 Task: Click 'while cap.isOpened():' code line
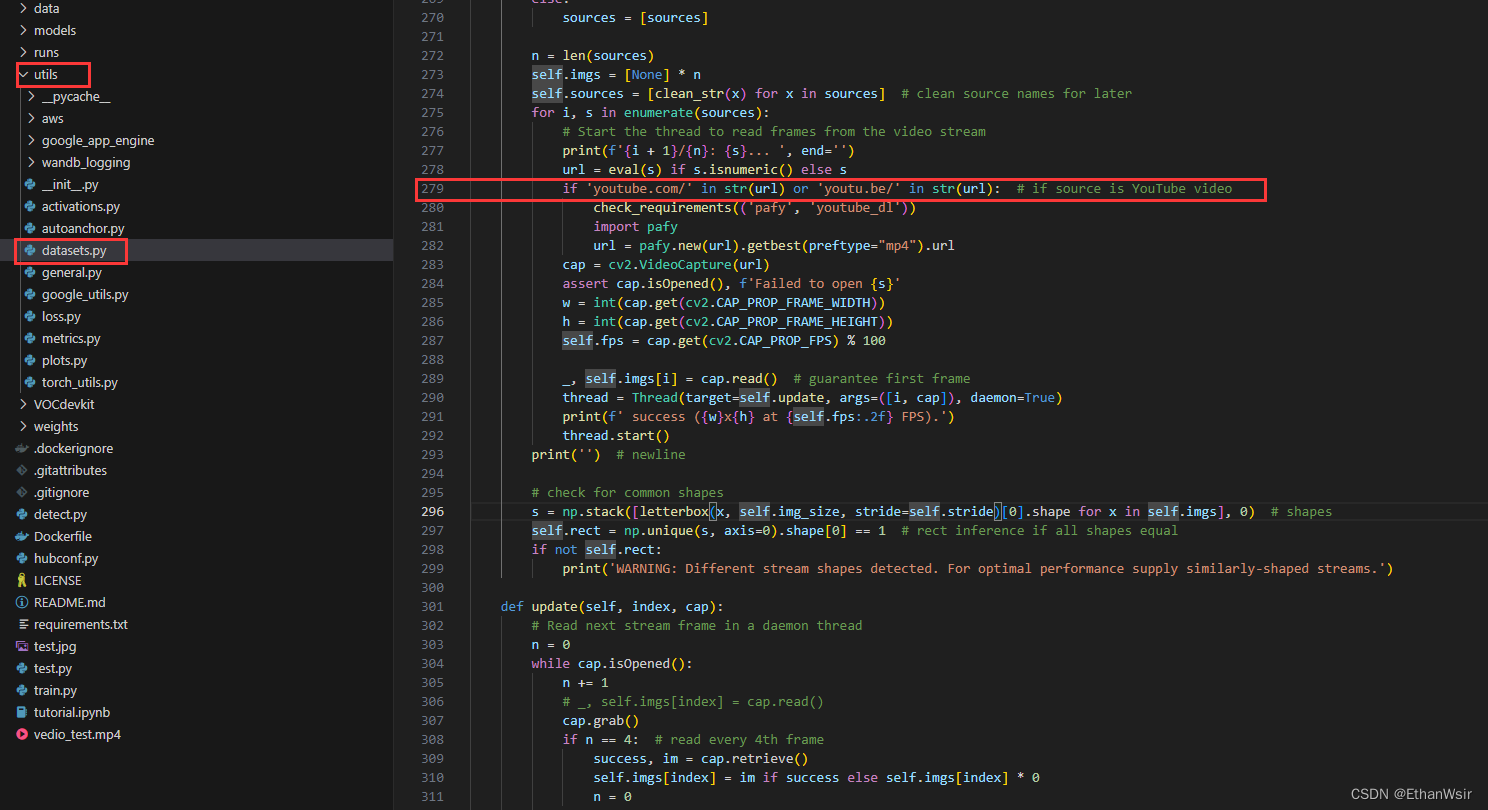[612, 663]
